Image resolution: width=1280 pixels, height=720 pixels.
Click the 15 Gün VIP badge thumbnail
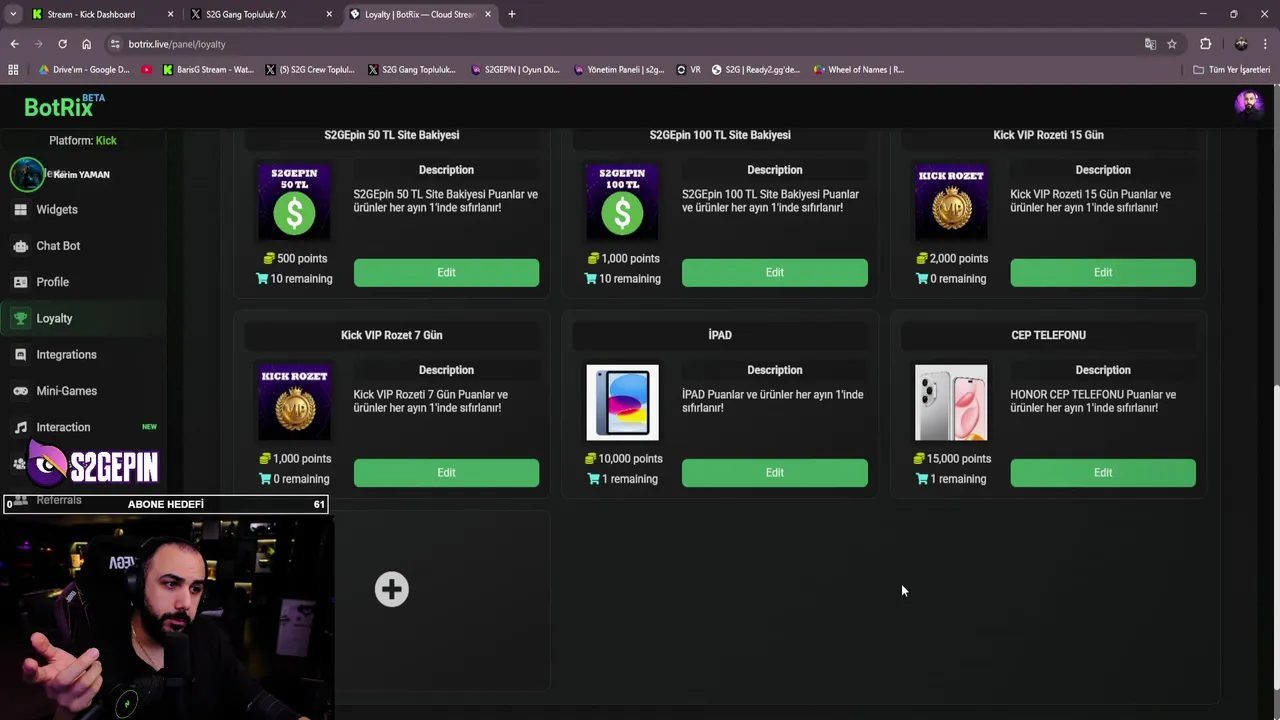pyautogui.click(x=951, y=202)
